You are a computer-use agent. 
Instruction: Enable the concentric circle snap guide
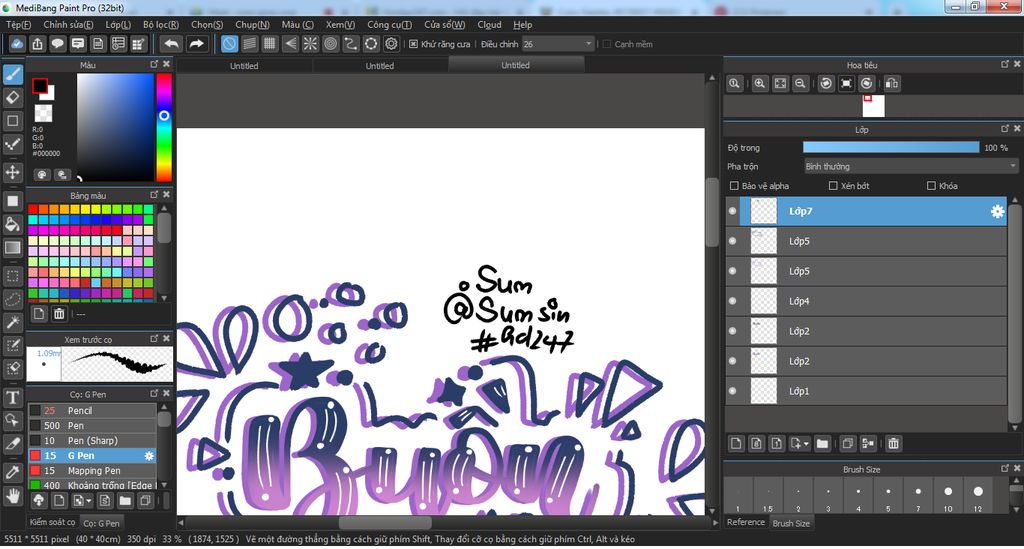coord(330,44)
